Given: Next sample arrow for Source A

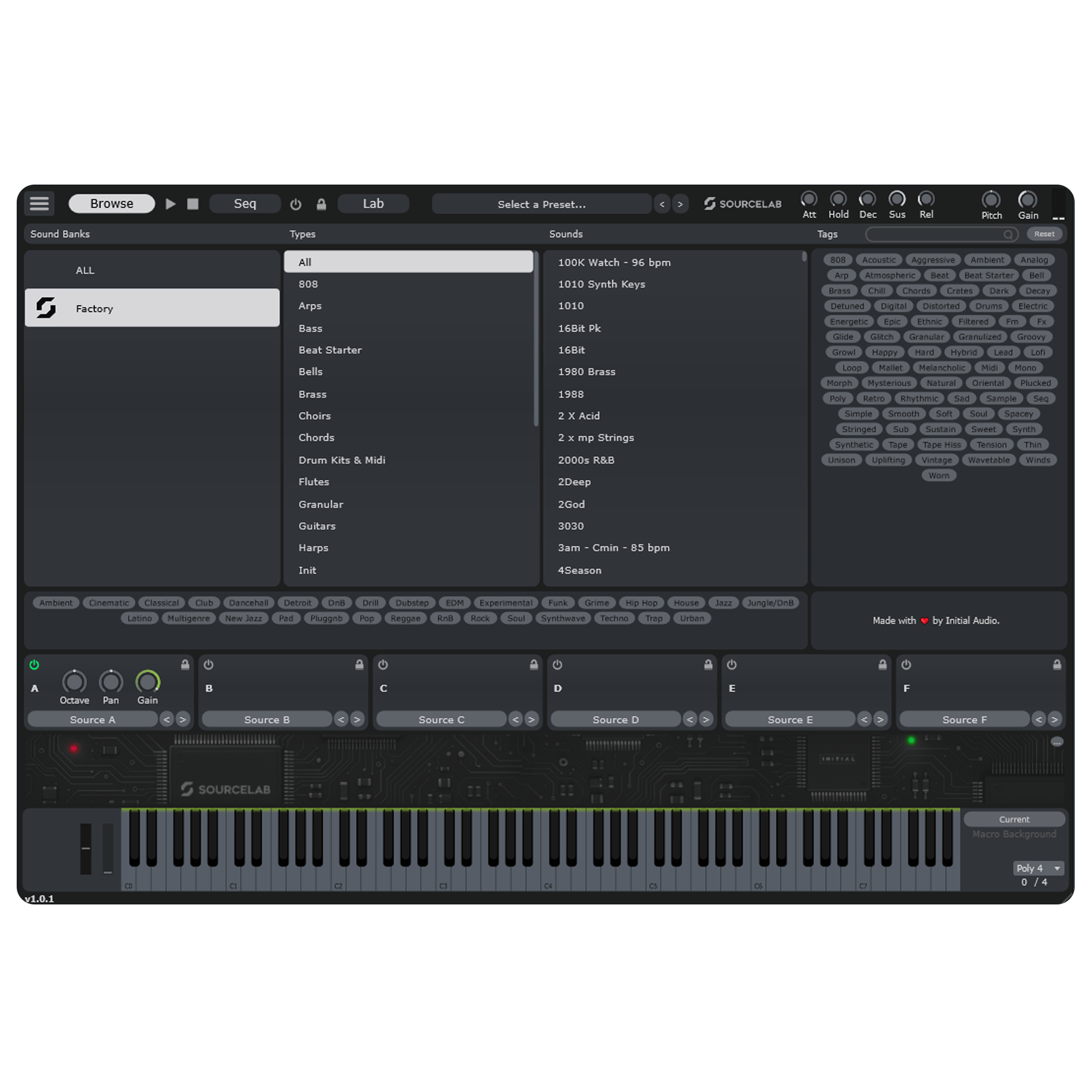Looking at the screenshot, I should [x=182, y=719].
